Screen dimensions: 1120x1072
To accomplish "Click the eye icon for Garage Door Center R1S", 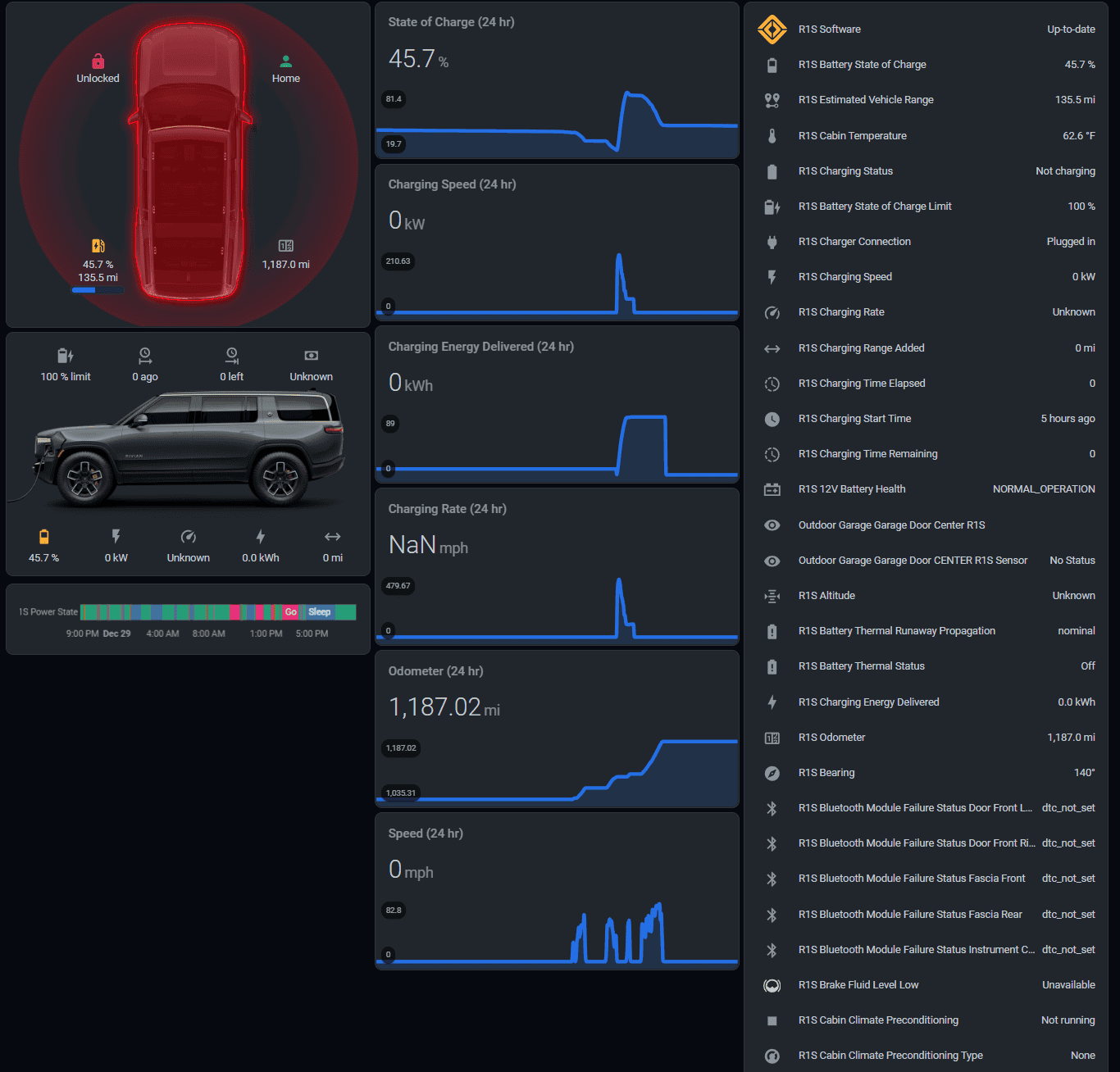I will 772,525.
